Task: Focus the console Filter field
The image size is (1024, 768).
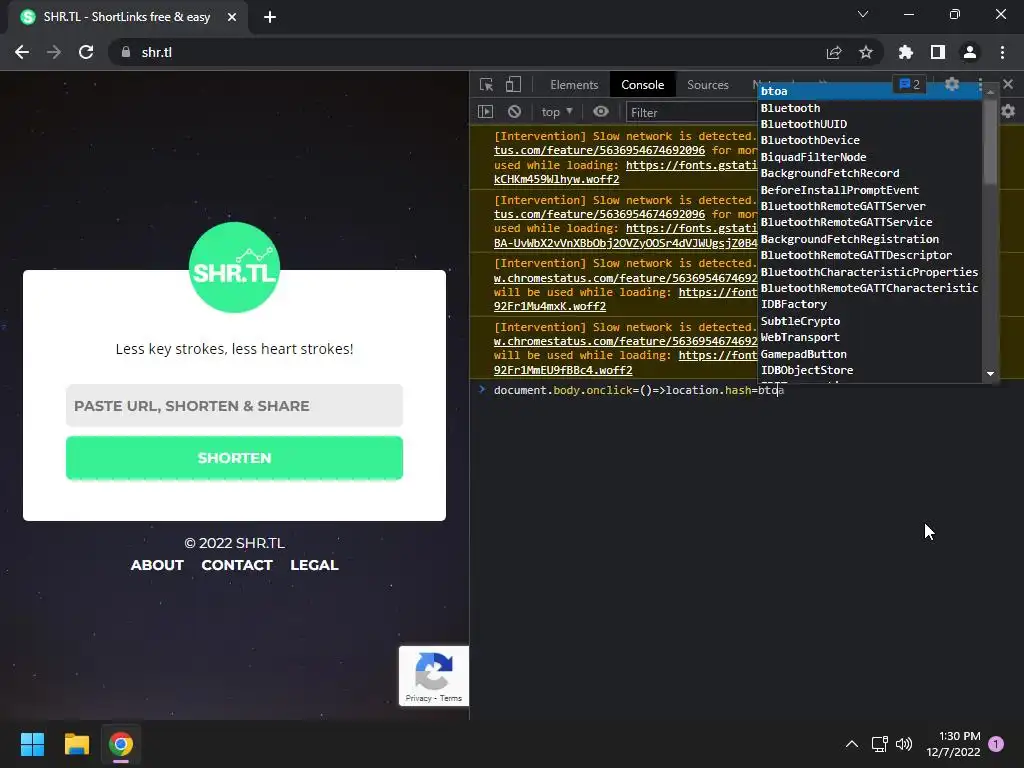Action: point(691,112)
